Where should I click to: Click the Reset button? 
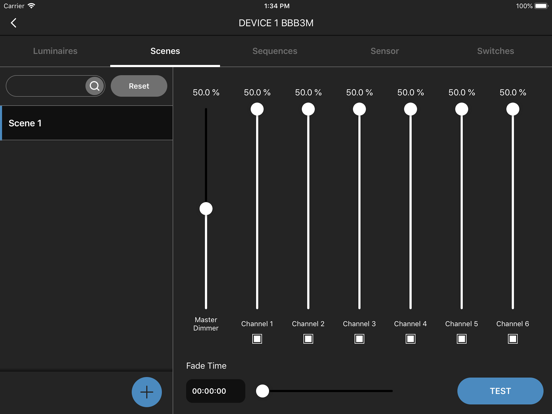pos(139,86)
